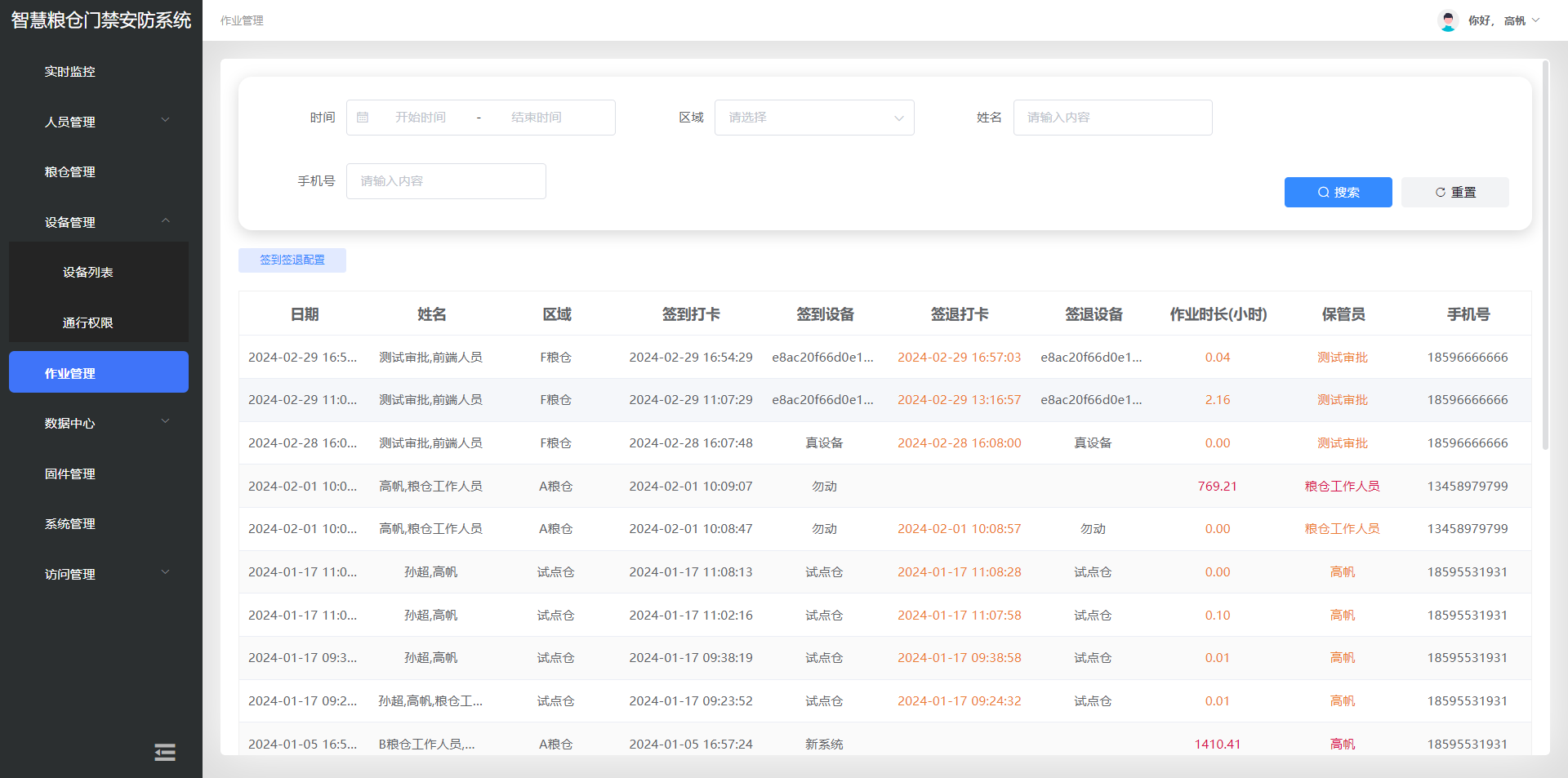The height and width of the screenshot is (778, 1568).
Task: Click the 手机号 phone input field
Action: pos(446,181)
